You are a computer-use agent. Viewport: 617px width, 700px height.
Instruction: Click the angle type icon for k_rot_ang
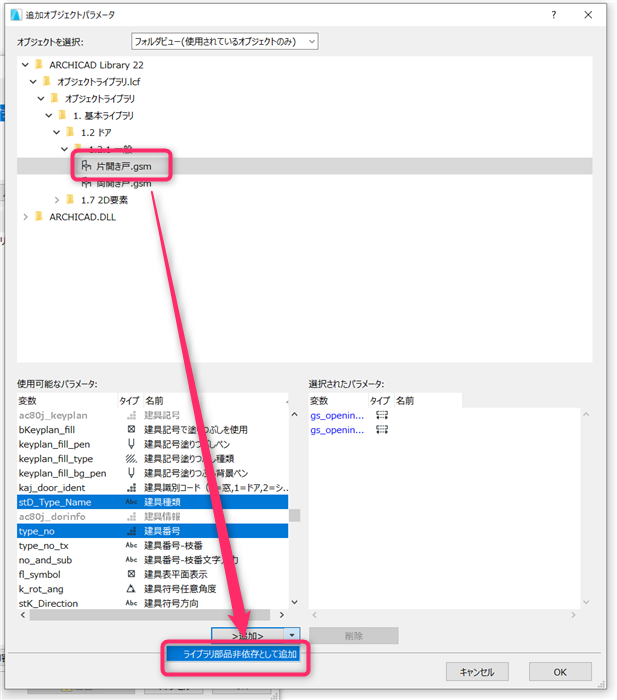click(131, 589)
